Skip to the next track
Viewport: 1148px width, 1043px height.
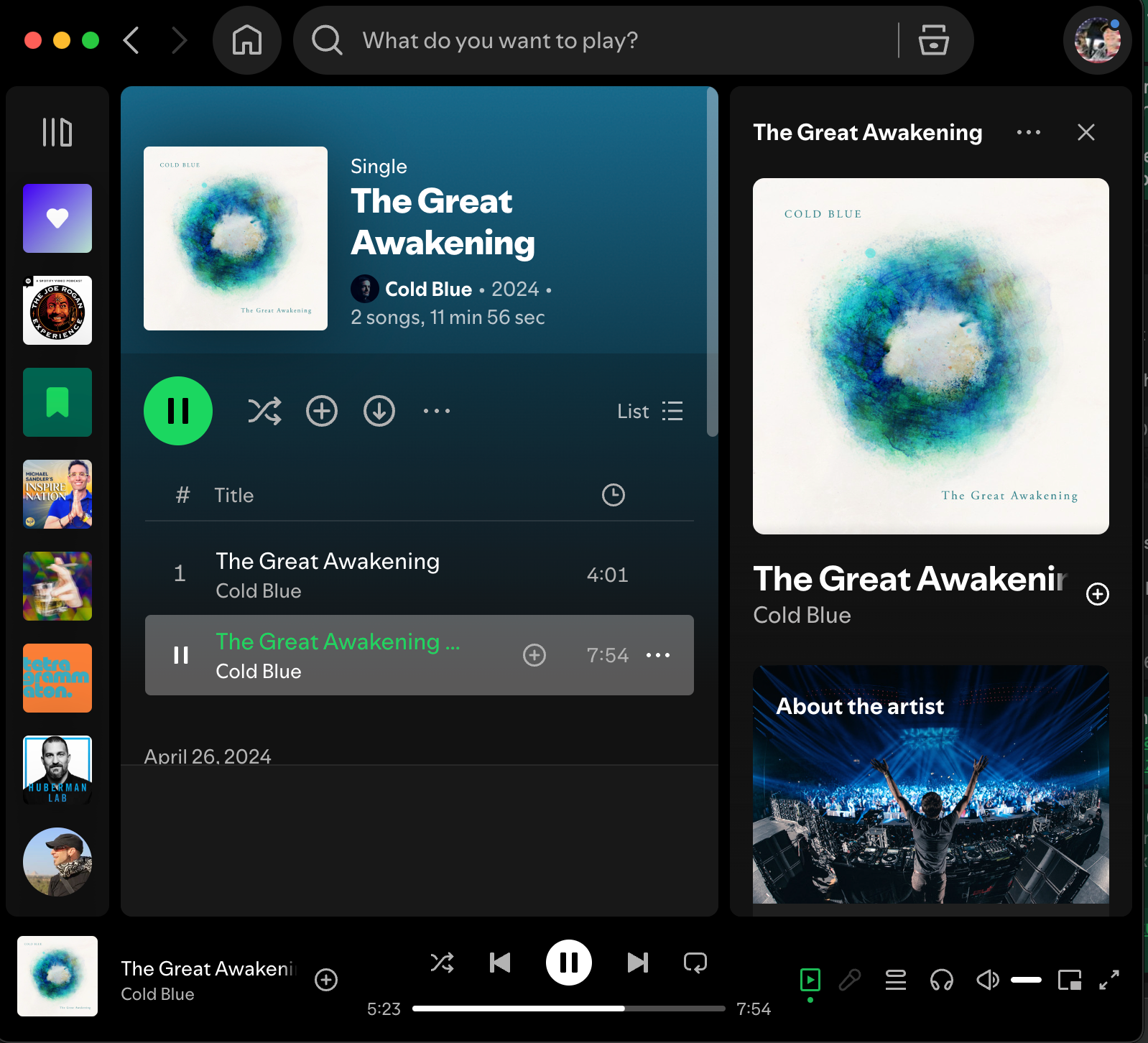(638, 963)
